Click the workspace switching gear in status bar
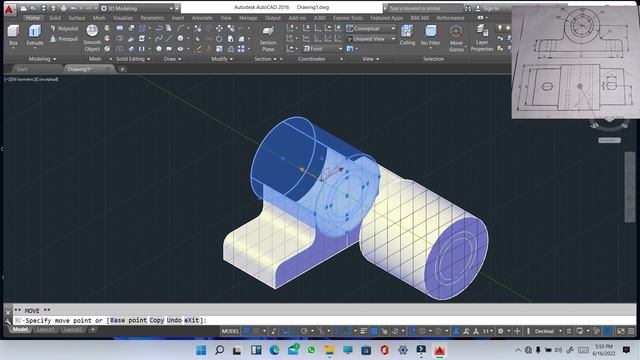Image resolution: width=640 pixels, height=360 pixels. (x=500, y=331)
